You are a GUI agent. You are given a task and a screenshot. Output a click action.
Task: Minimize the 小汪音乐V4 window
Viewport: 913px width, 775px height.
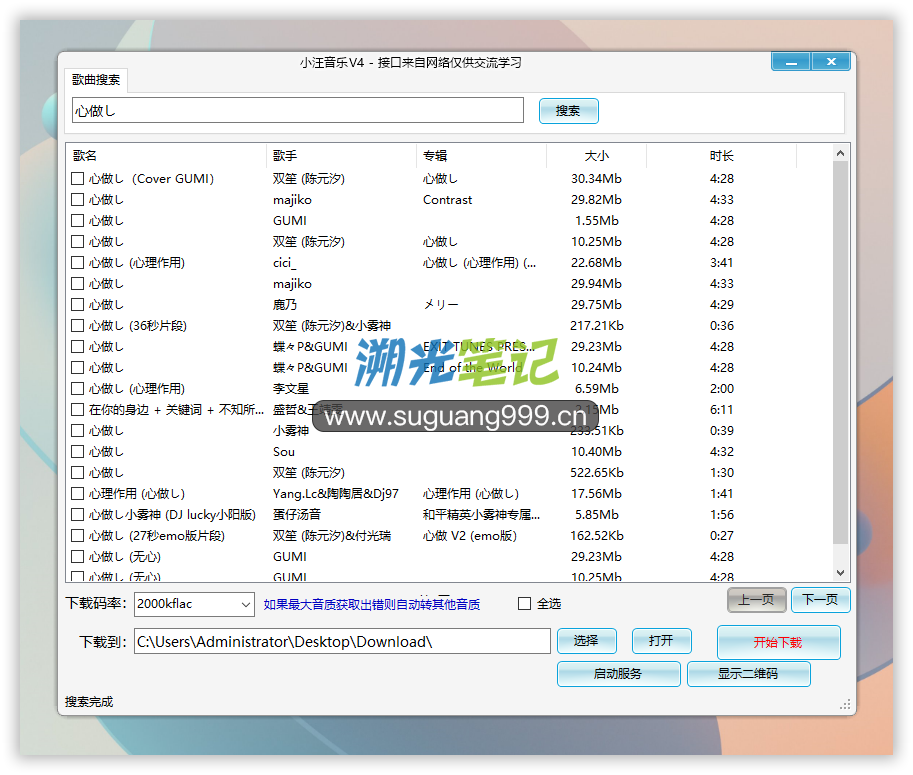click(x=791, y=61)
